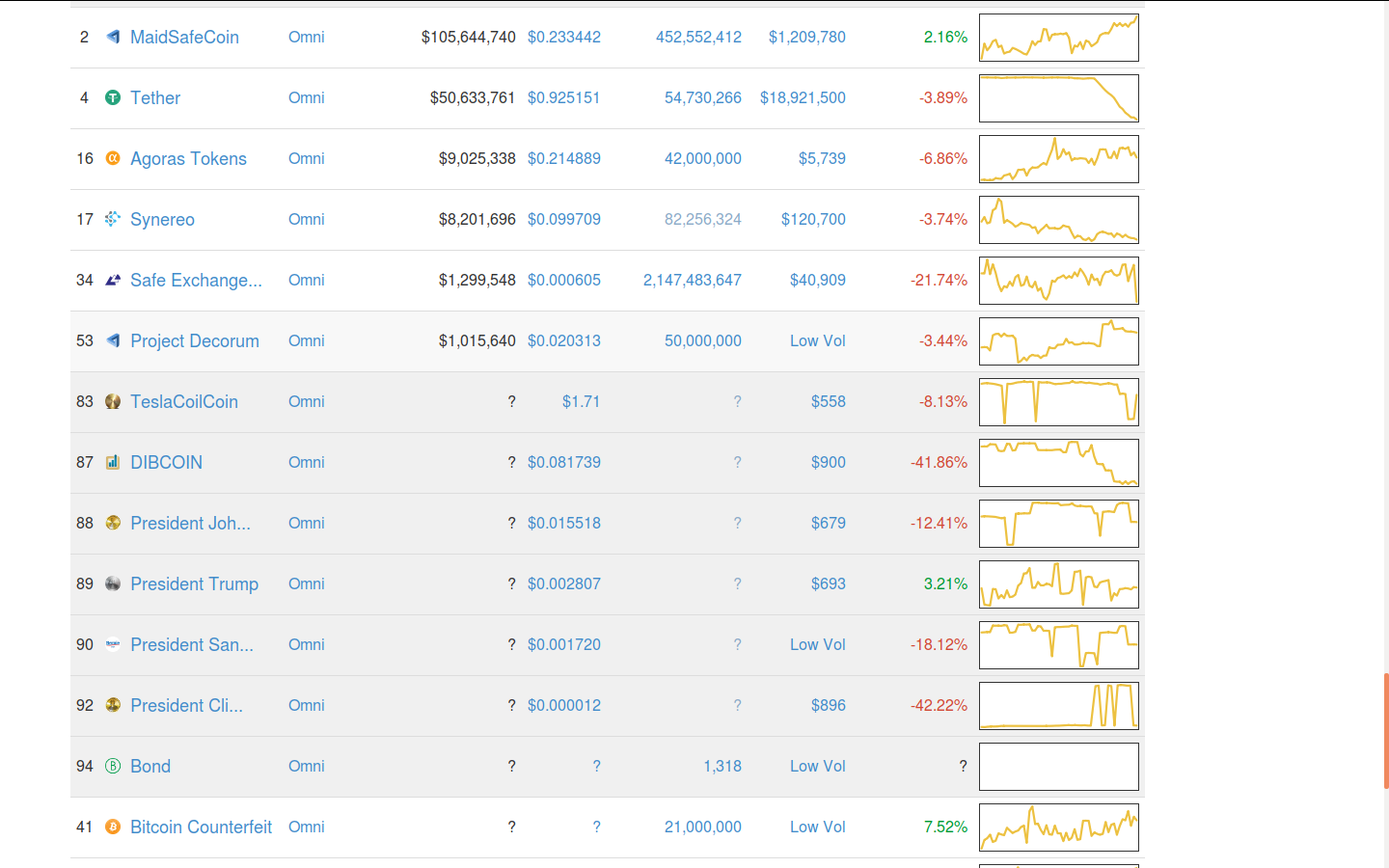Click the green Bond icon
This screenshot has height=868, width=1389.
[x=113, y=766]
